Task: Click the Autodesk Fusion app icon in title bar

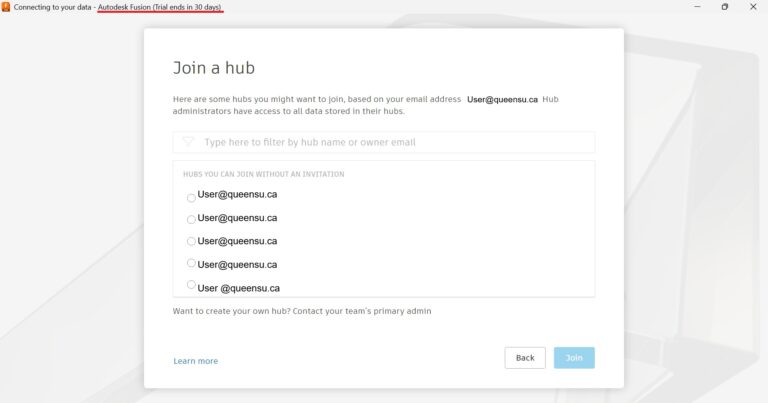Action: click(5, 7)
